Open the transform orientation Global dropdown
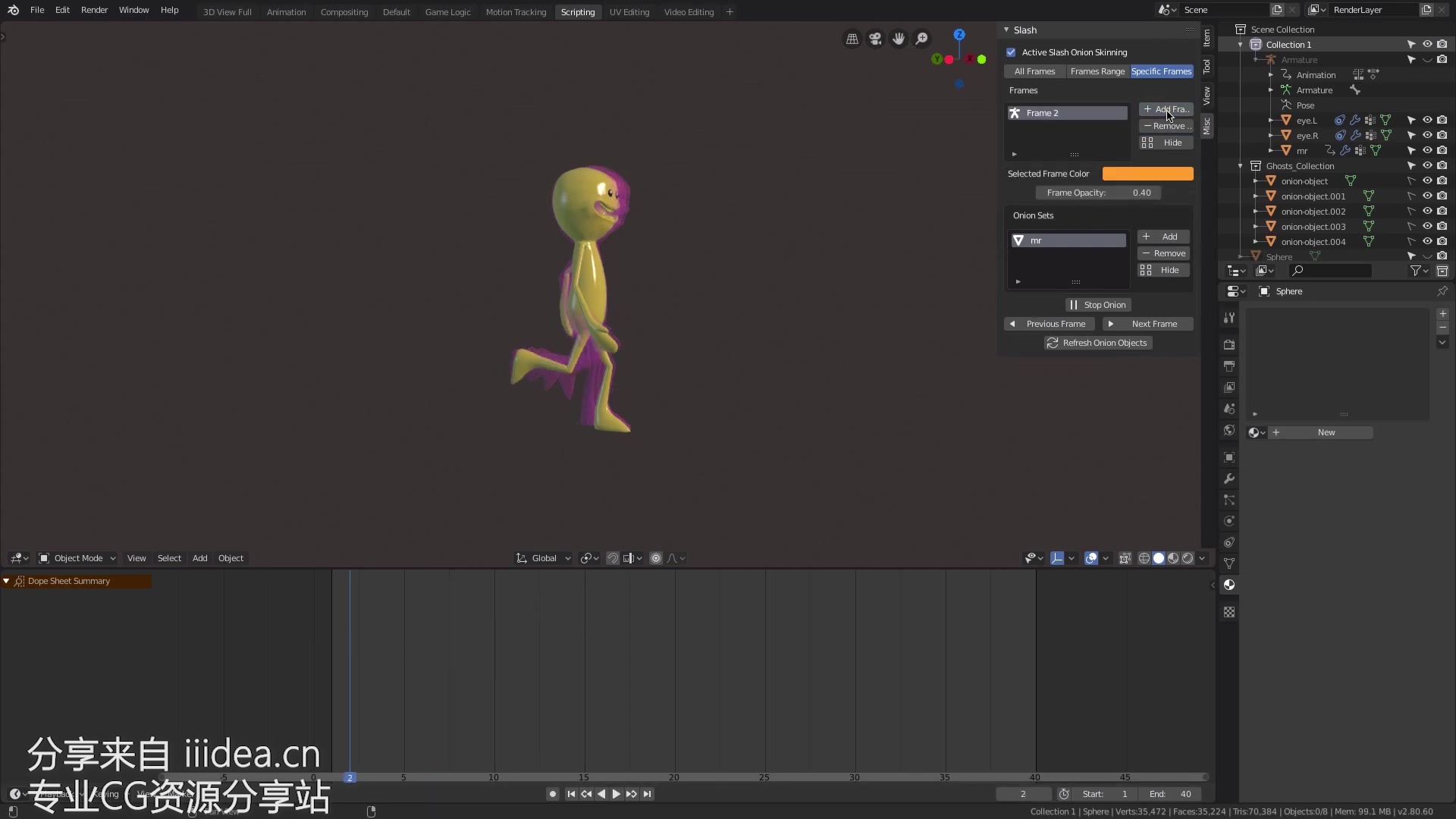Viewport: 1456px width, 819px height. (x=542, y=558)
